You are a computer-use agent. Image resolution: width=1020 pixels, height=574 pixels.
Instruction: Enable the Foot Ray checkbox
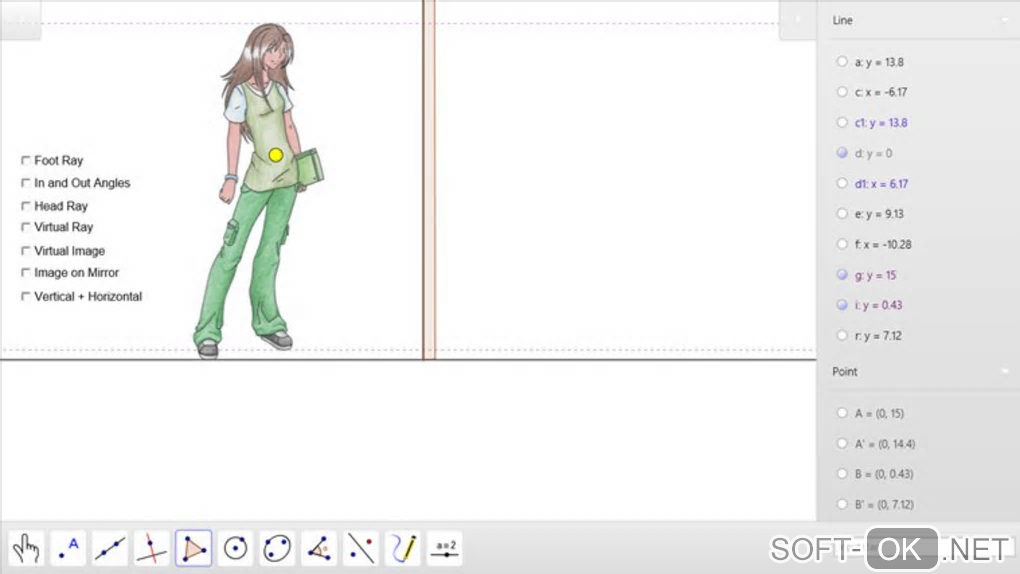(x=26, y=160)
